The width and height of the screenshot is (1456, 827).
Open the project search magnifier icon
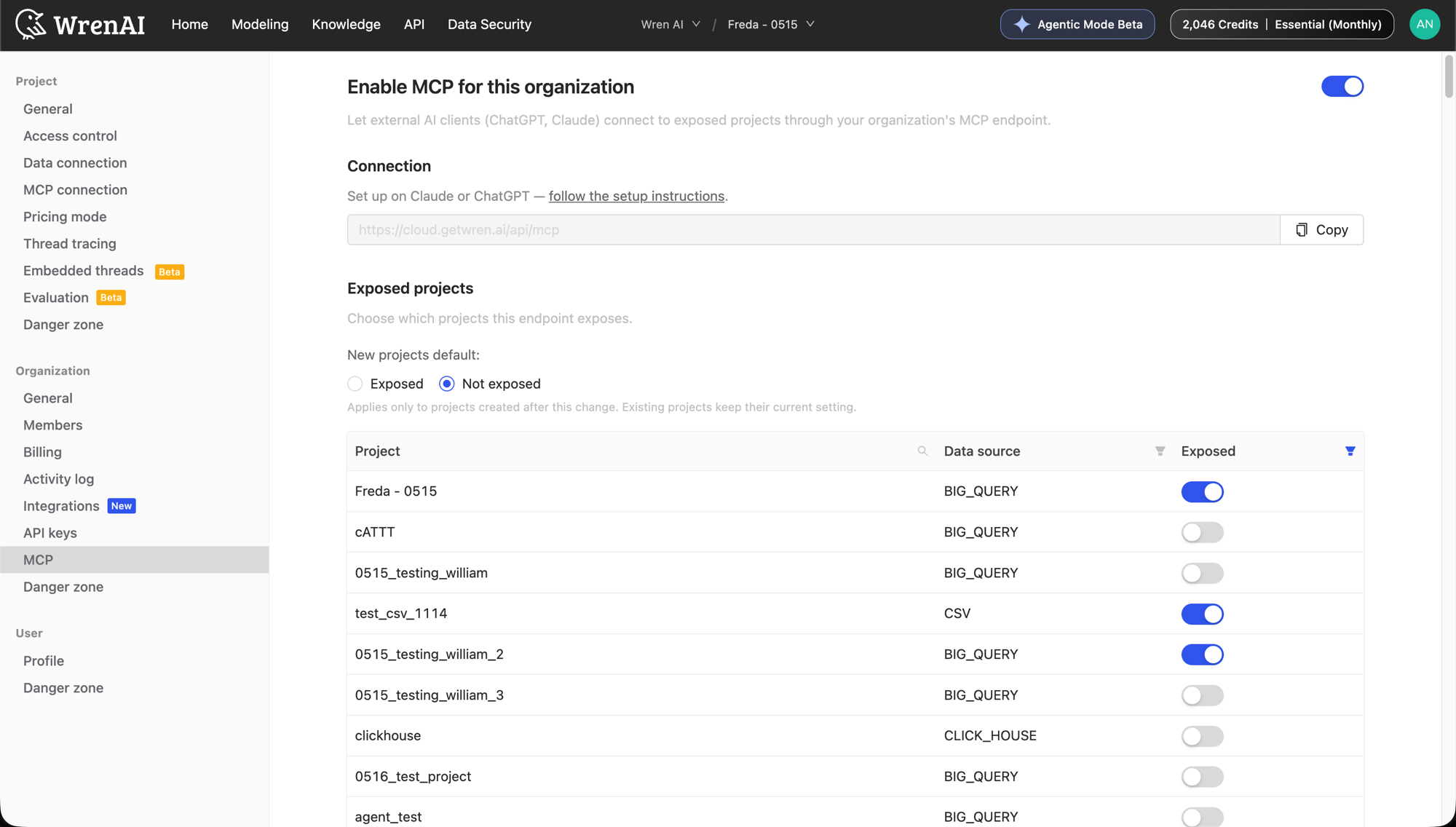click(922, 451)
